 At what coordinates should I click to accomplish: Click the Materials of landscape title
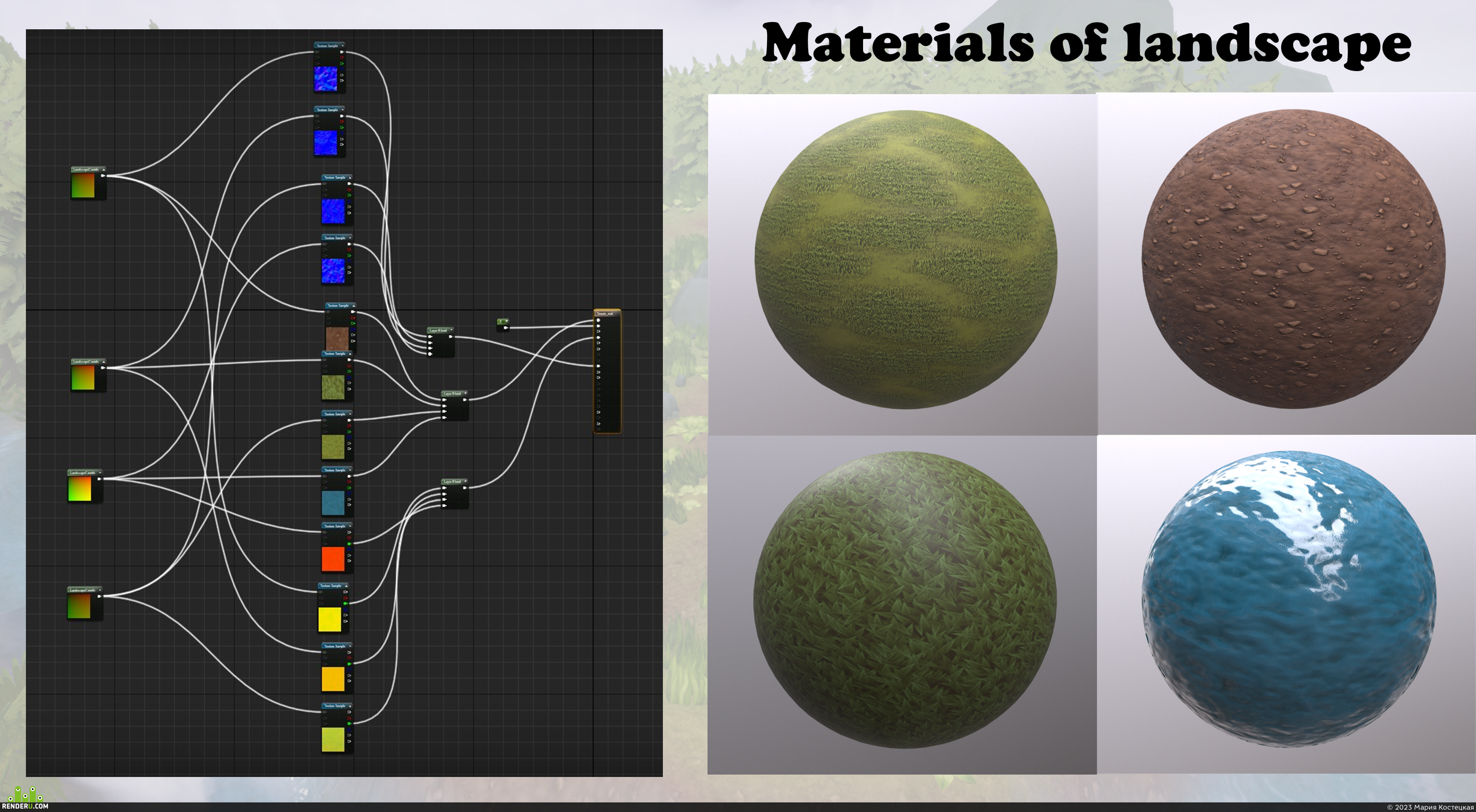[x=1086, y=43]
